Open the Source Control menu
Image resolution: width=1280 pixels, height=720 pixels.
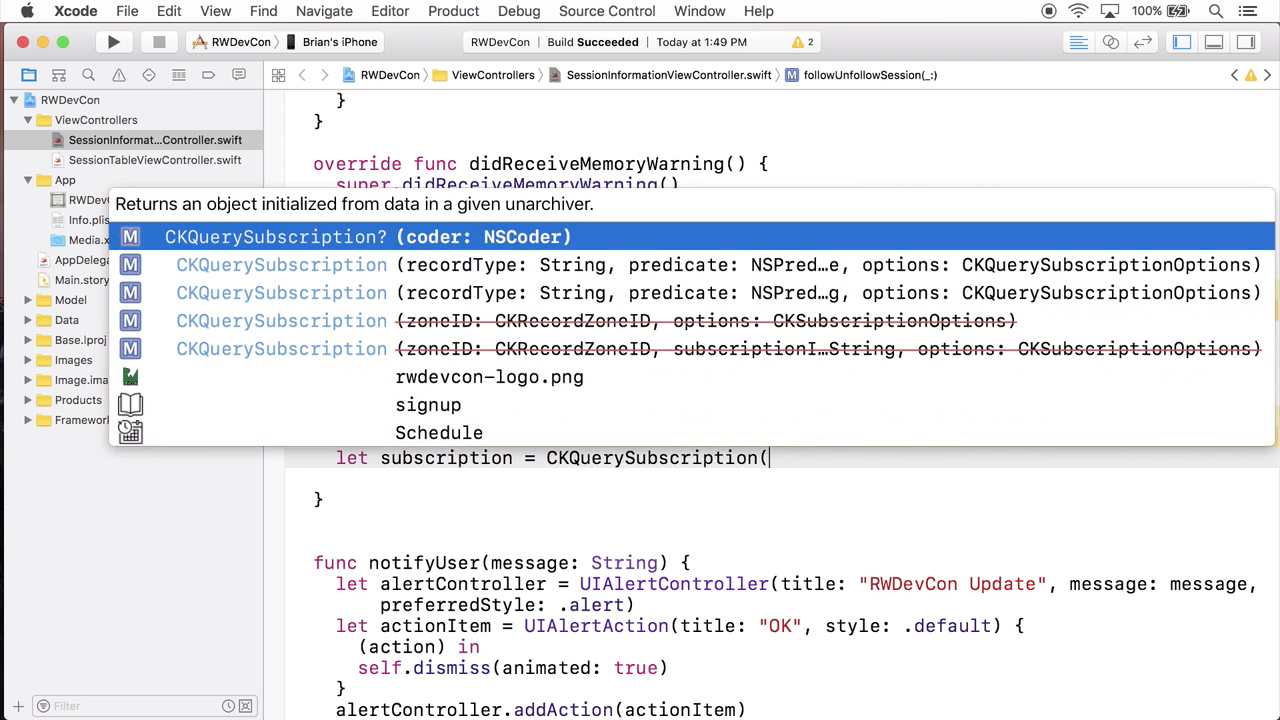click(x=607, y=11)
